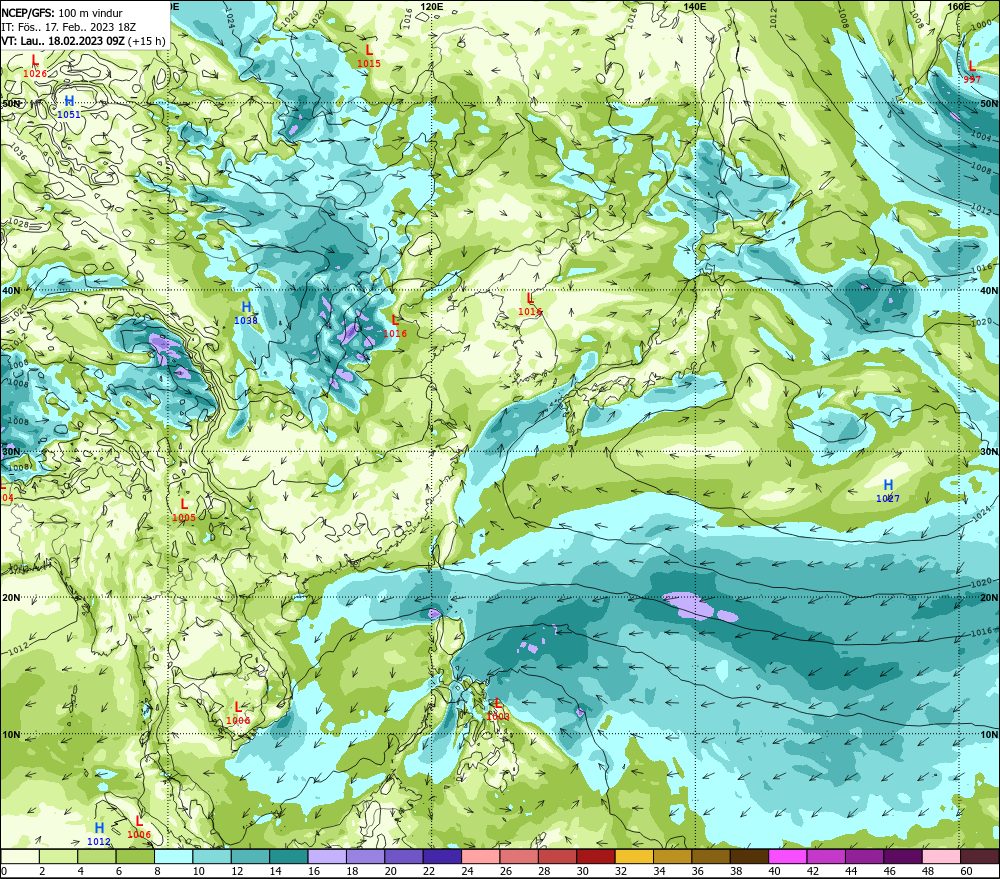The image size is (1000, 879).
Task: Select the dark maroon 60+ legend swatch
Action: [979, 856]
